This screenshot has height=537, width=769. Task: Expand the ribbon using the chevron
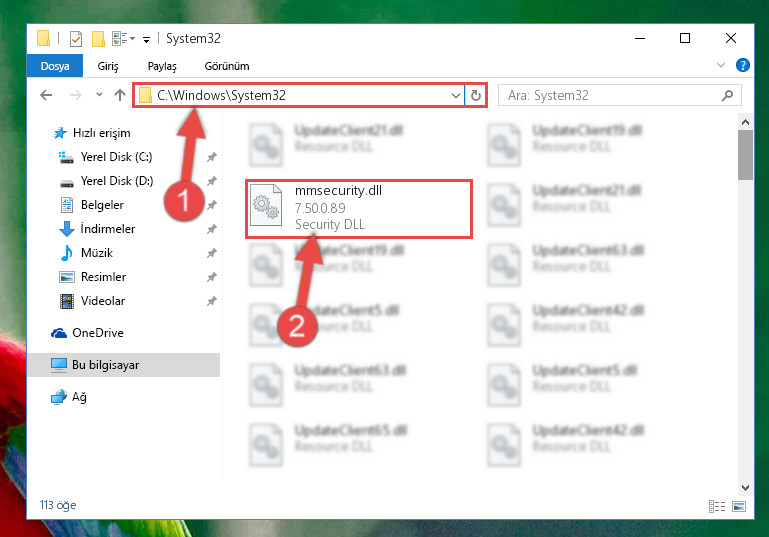click(x=720, y=65)
